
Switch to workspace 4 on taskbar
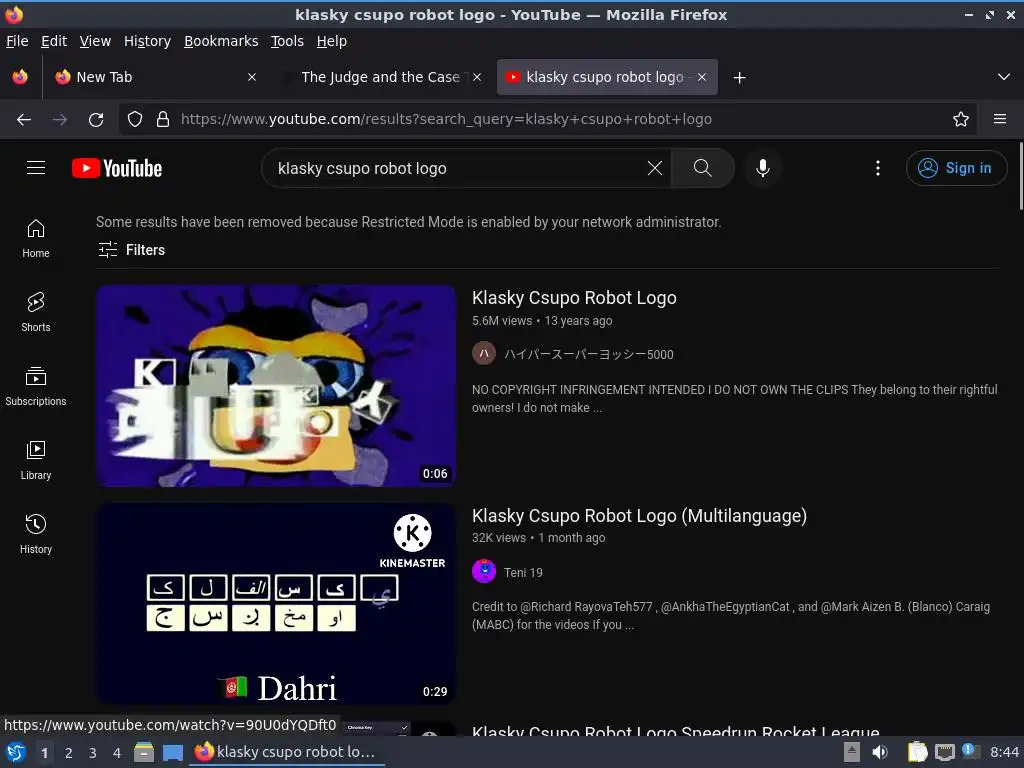point(117,753)
